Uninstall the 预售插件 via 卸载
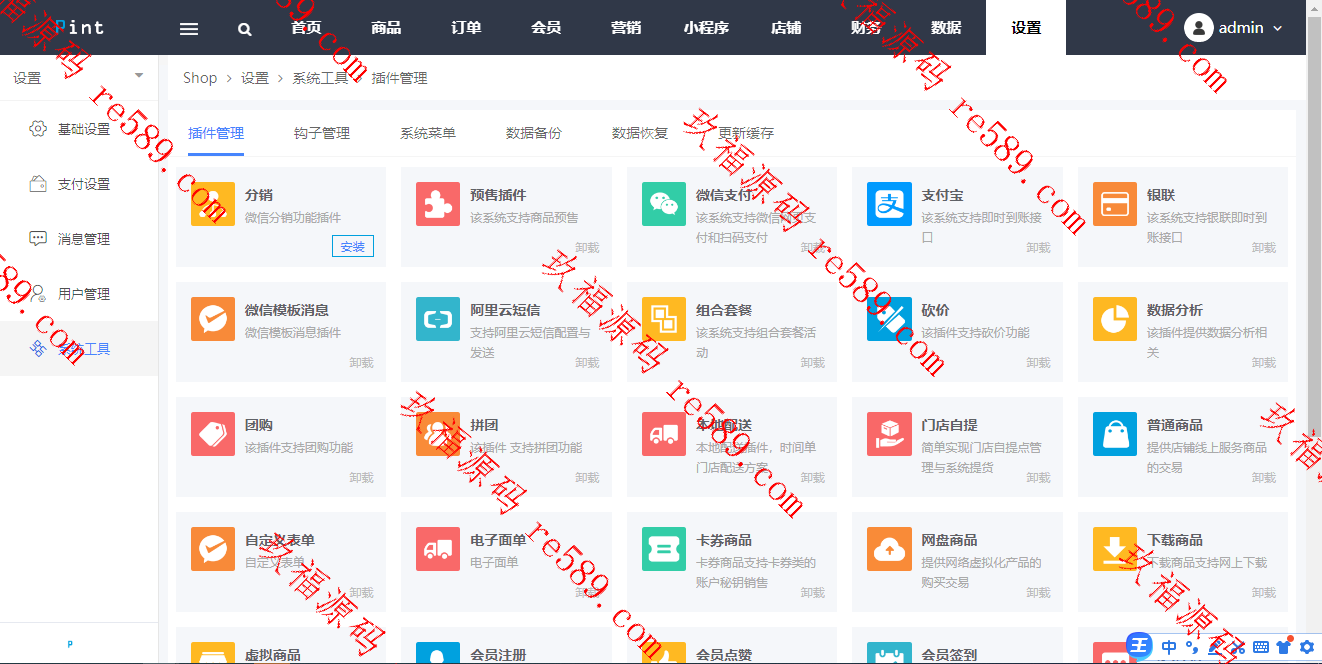Viewport: 1322px width, 664px height. click(587, 248)
